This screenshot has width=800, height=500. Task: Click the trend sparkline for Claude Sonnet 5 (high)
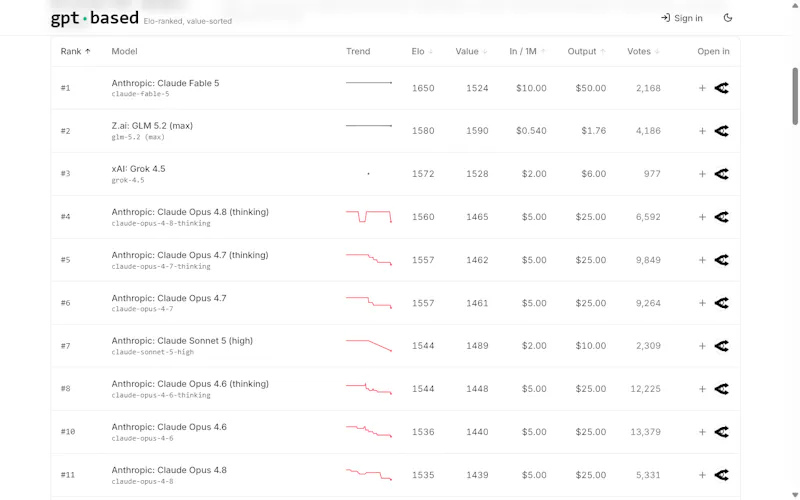pos(369,345)
